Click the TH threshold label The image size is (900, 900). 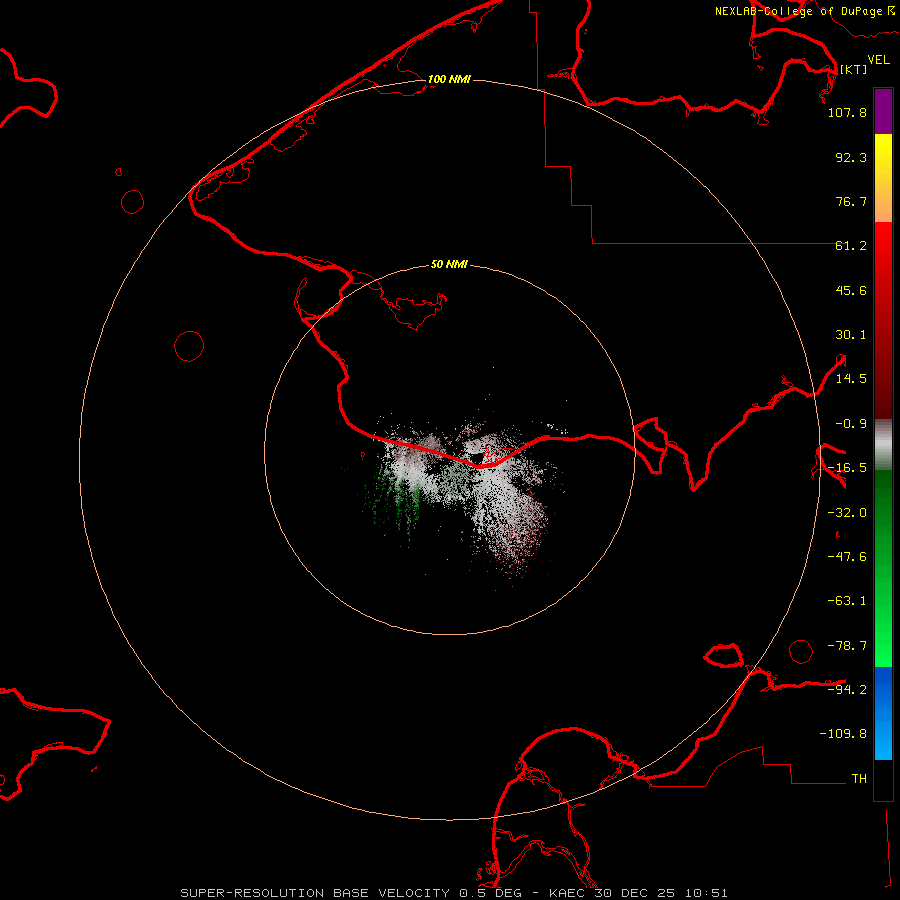point(859,779)
